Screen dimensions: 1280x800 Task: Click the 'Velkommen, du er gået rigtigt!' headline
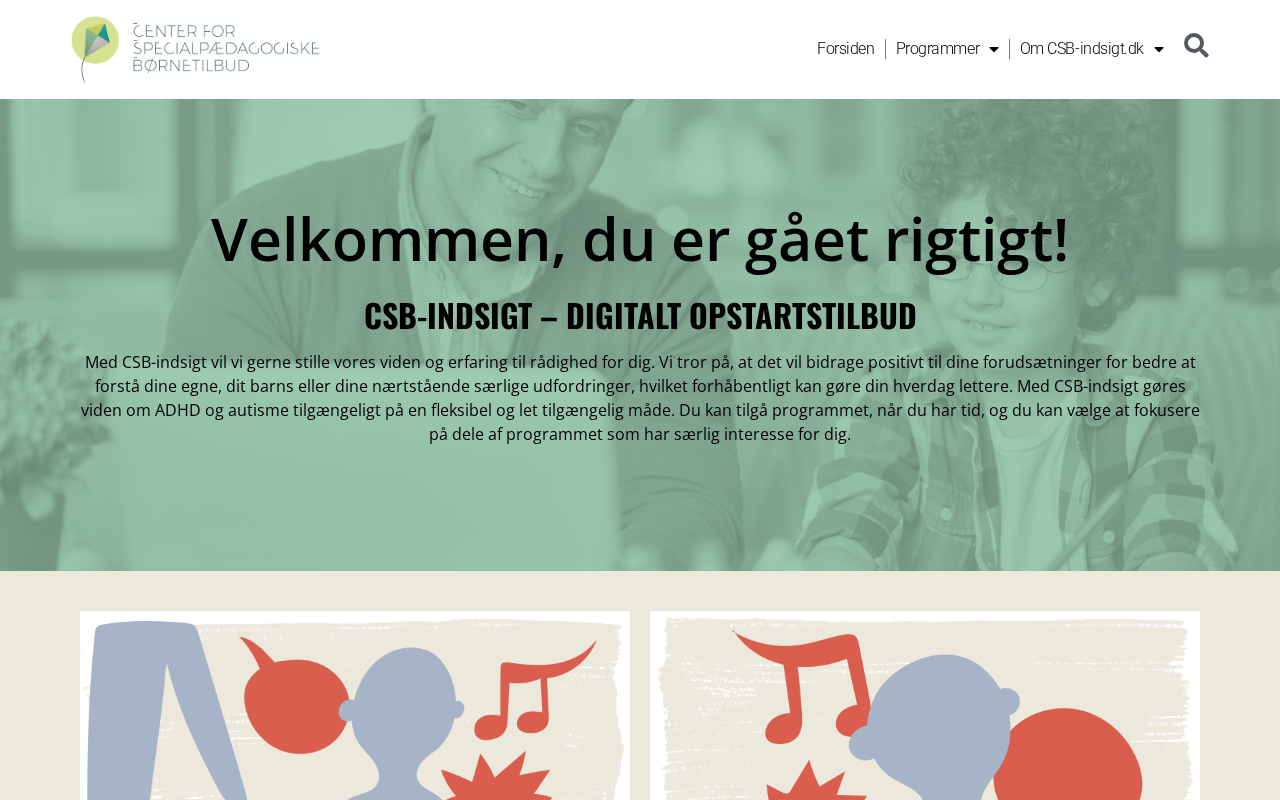(x=640, y=239)
